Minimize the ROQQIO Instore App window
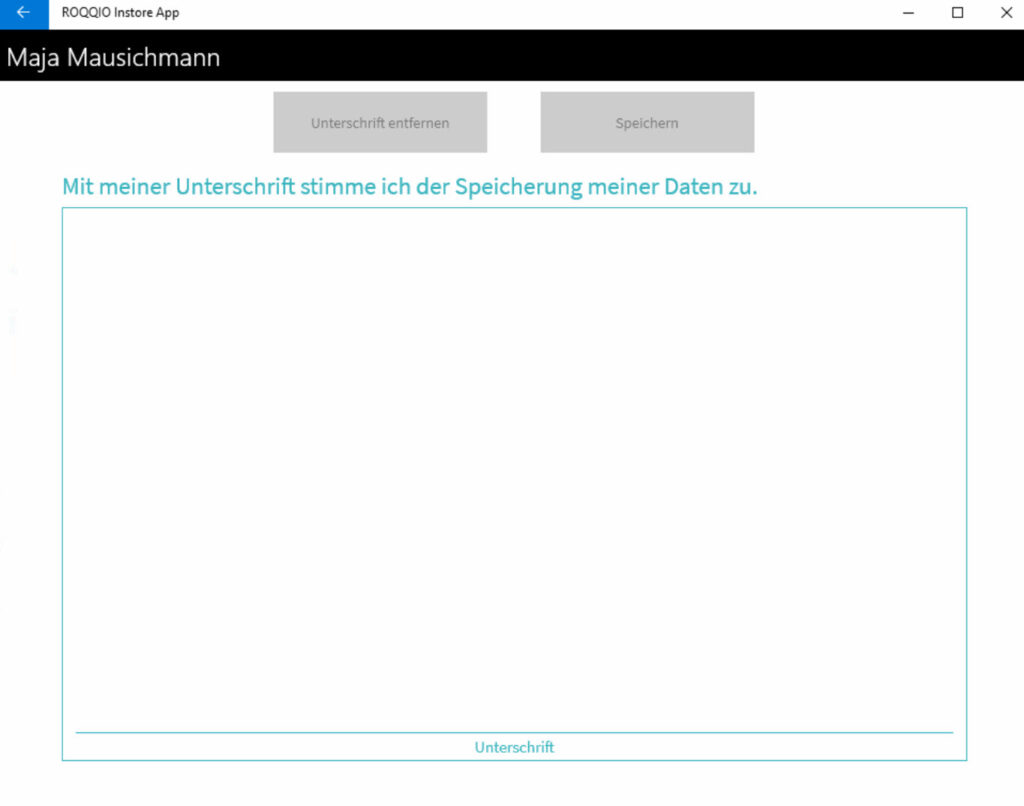Image resolution: width=1024 pixels, height=806 pixels. 908,13
